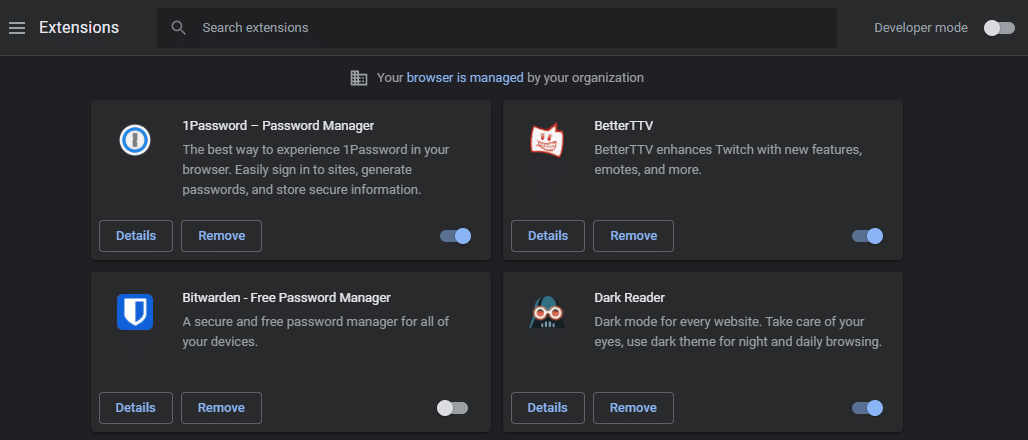Click the 'Developer mode' label
Image resolution: width=1028 pixels, height=440 pixels.
point(920,28)
